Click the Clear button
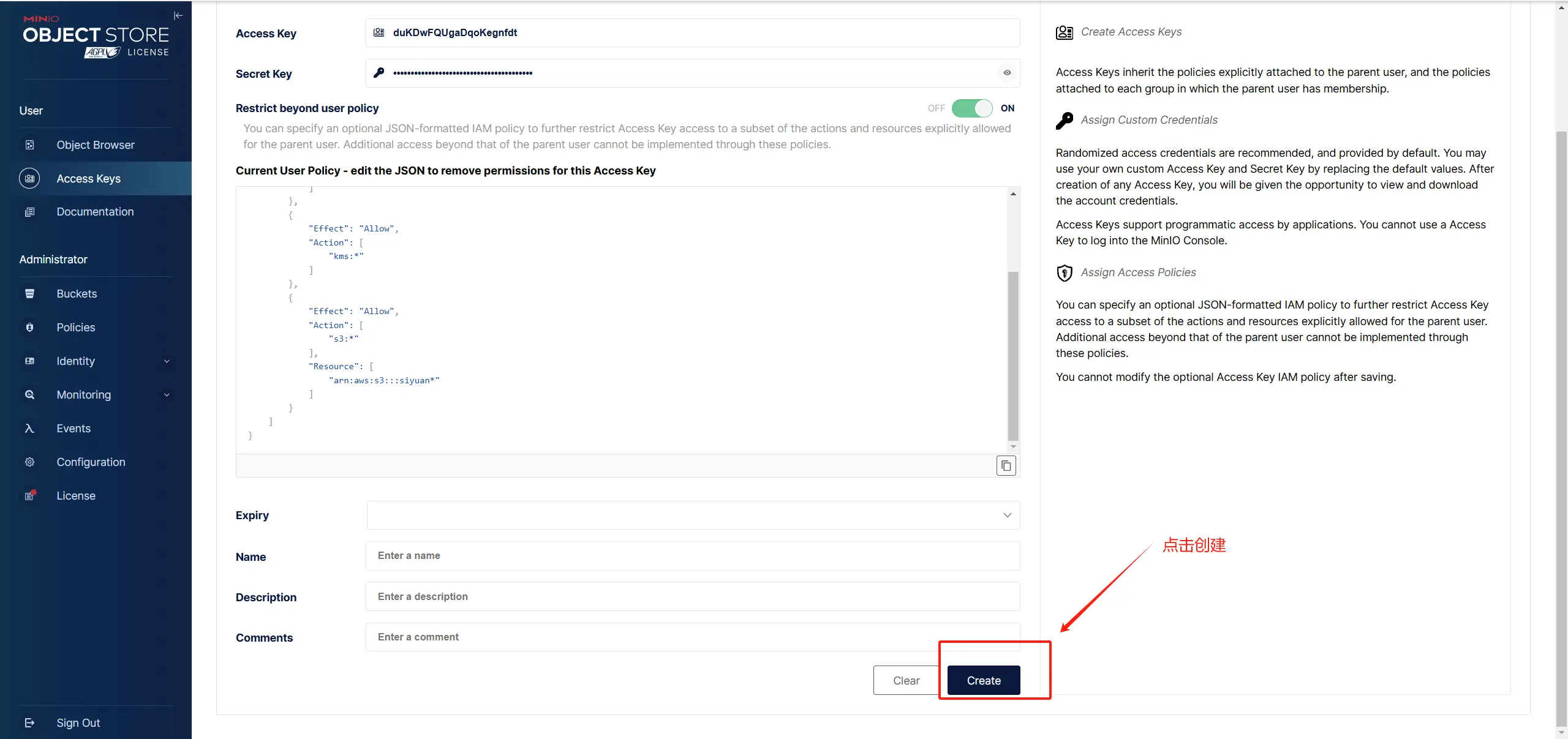Viewport: 1568px width, 739px height. 906,680
